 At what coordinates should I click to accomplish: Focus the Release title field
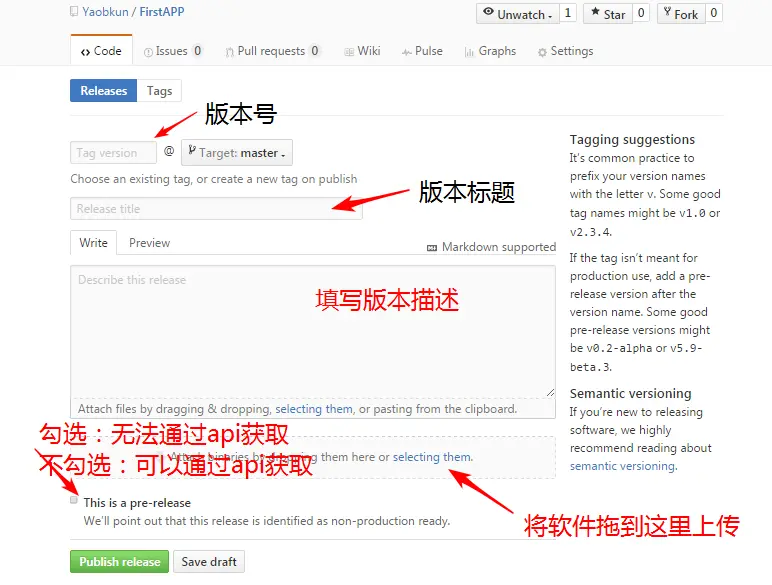[216, 209]
